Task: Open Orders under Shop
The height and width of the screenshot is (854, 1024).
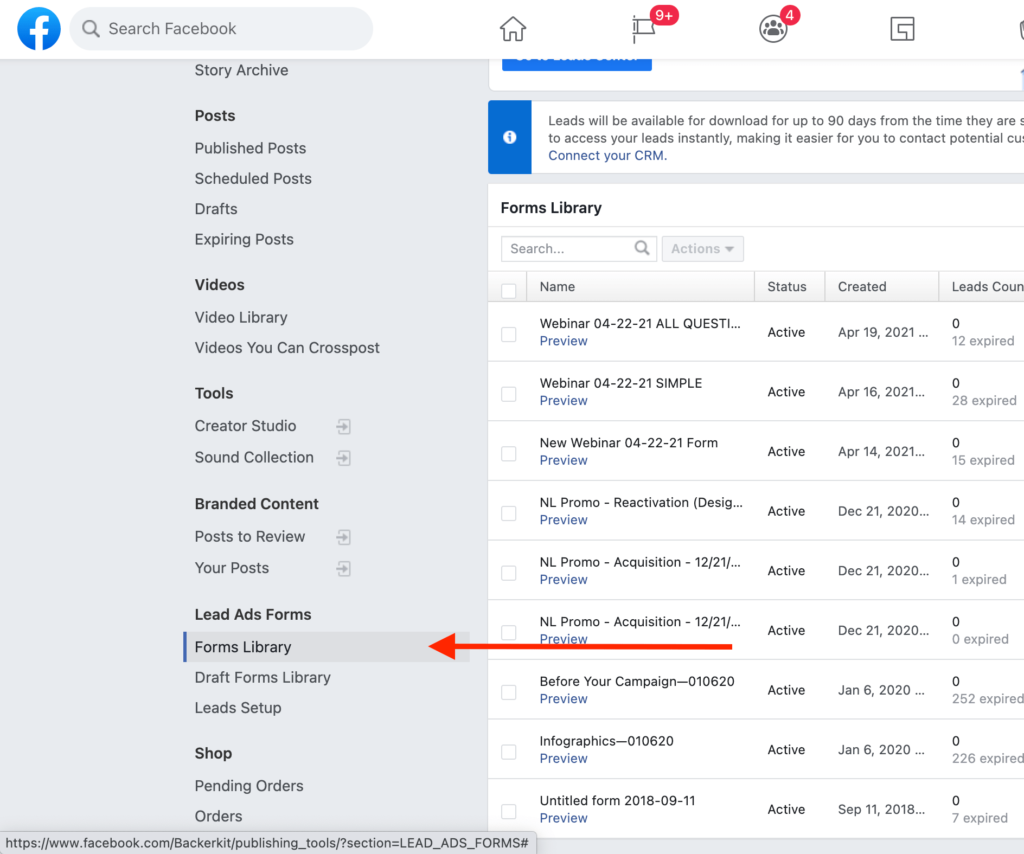Action: coord(218,816)
